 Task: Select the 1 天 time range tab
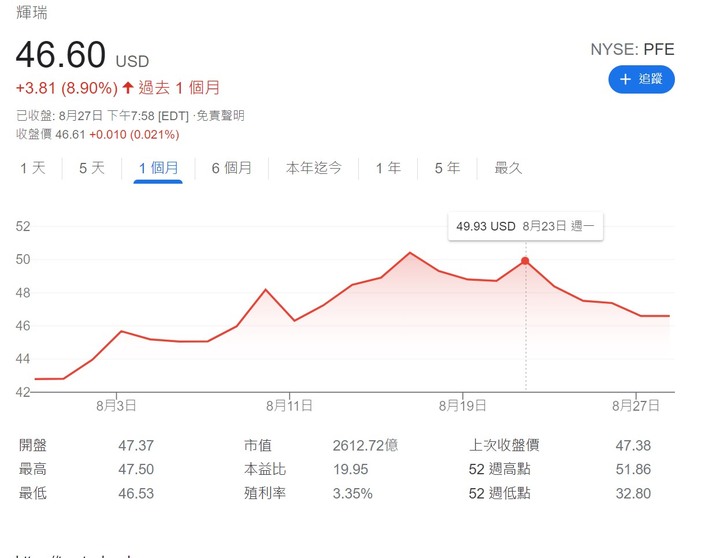[x=33, y=168]
